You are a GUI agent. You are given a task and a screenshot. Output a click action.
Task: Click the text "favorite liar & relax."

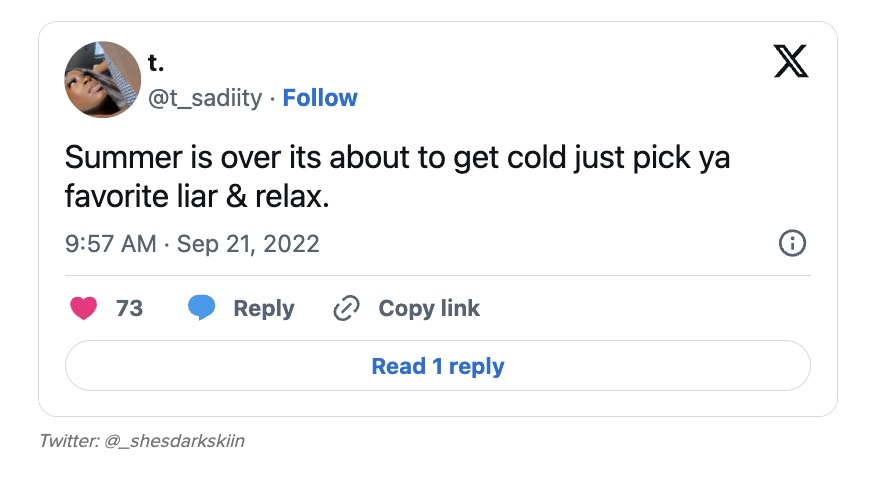click(x=196, y=196)
